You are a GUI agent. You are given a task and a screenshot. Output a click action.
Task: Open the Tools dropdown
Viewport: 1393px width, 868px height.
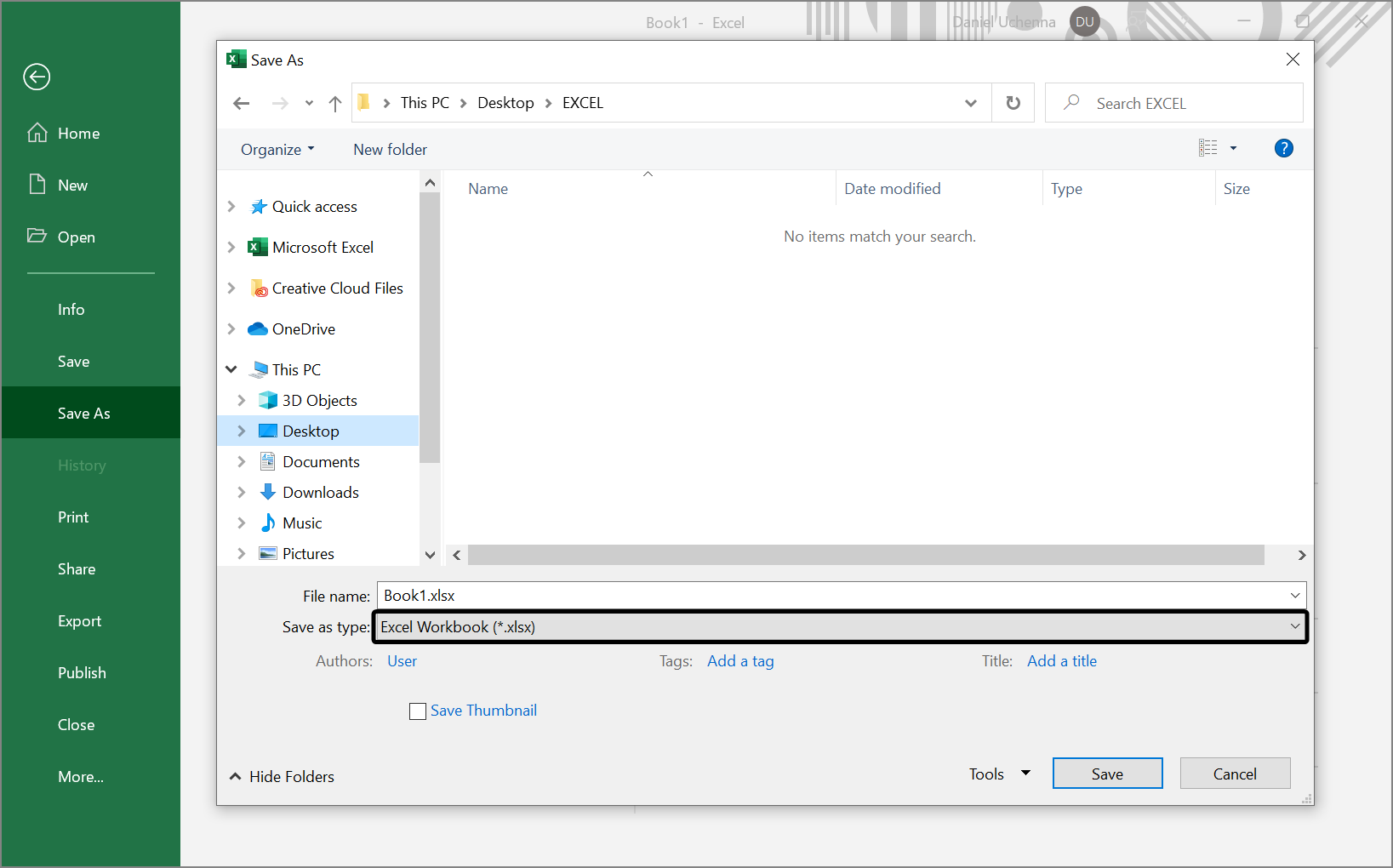(998, 773)
